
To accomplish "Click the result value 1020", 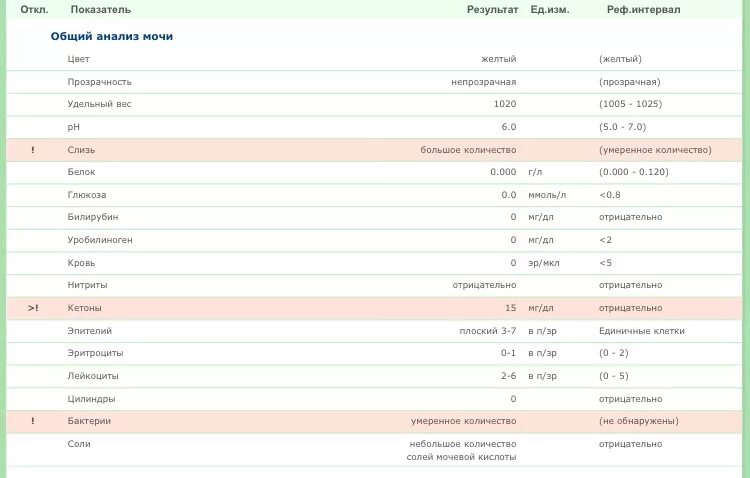I will 505,104.
